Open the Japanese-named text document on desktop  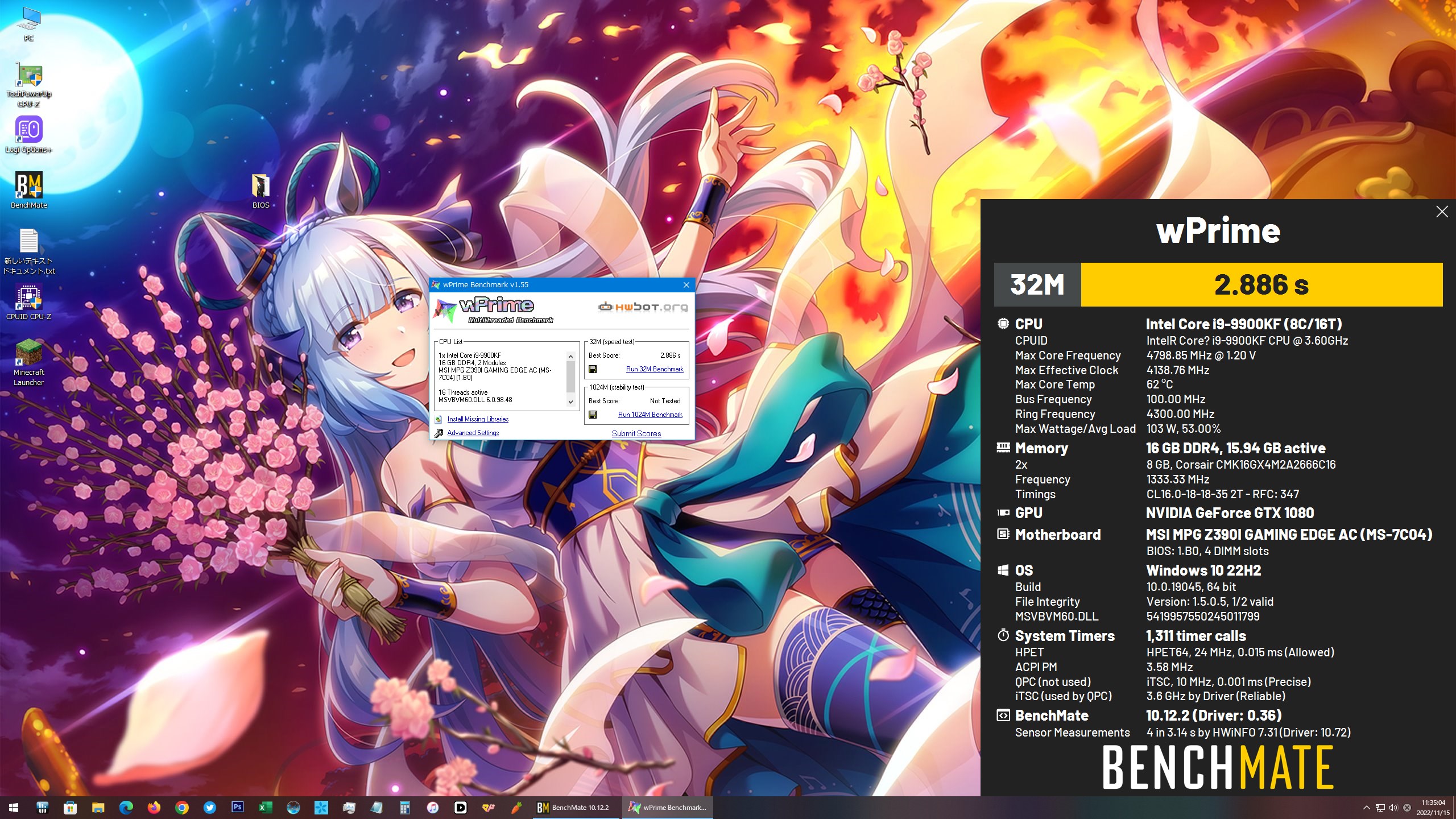(x=28, y=252)
